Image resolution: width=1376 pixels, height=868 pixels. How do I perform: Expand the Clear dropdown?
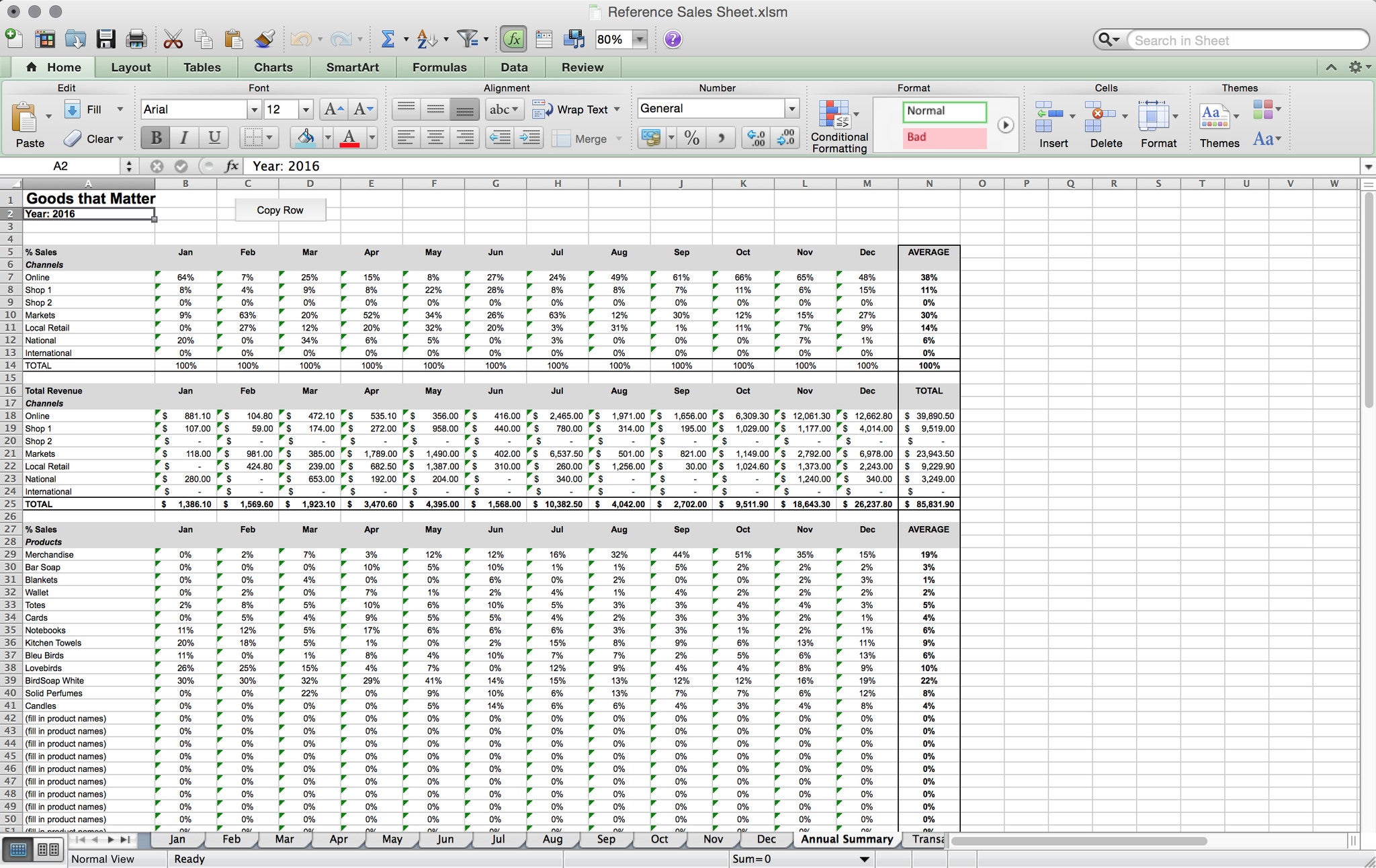120,138
